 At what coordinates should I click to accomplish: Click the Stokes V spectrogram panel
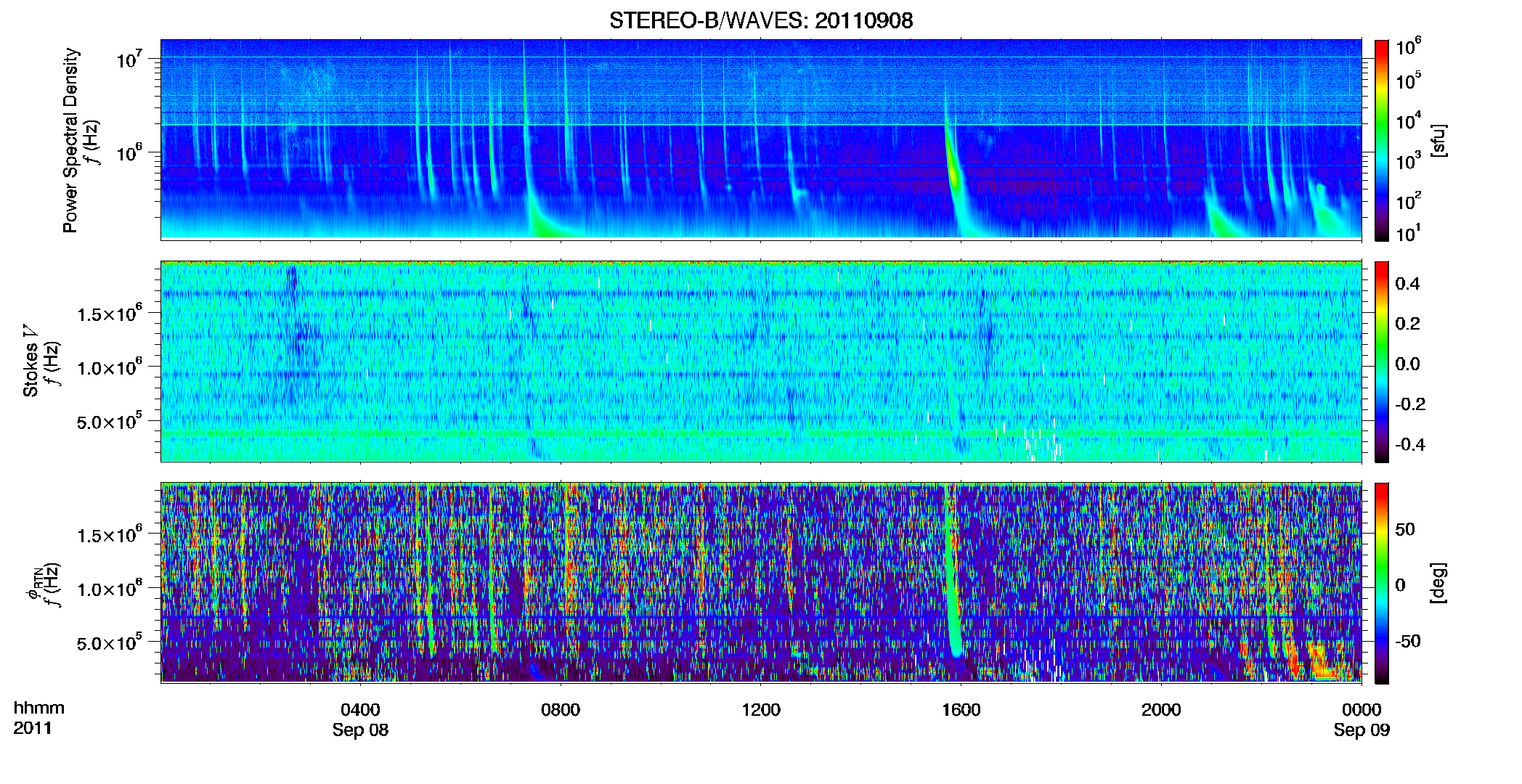point(761,362)
